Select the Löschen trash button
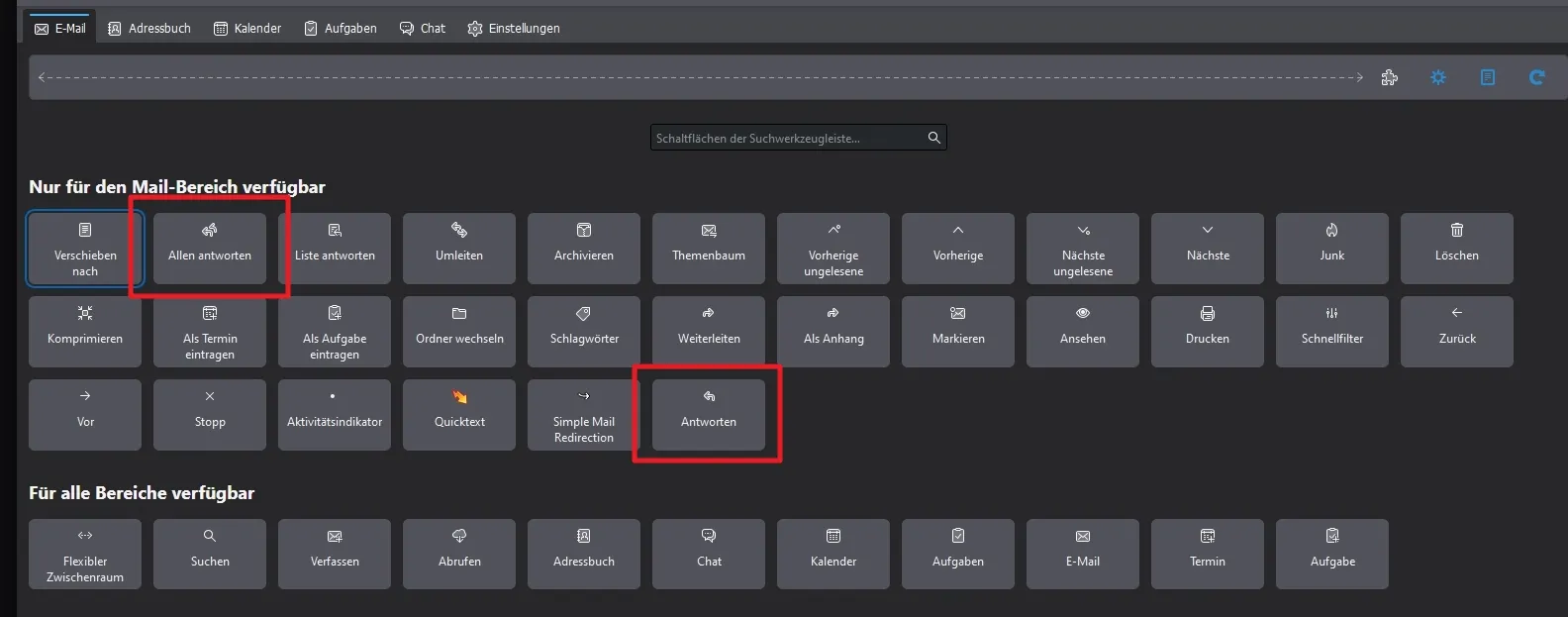The height and width of the screenshot is (617, 1568). (1457, 249)
